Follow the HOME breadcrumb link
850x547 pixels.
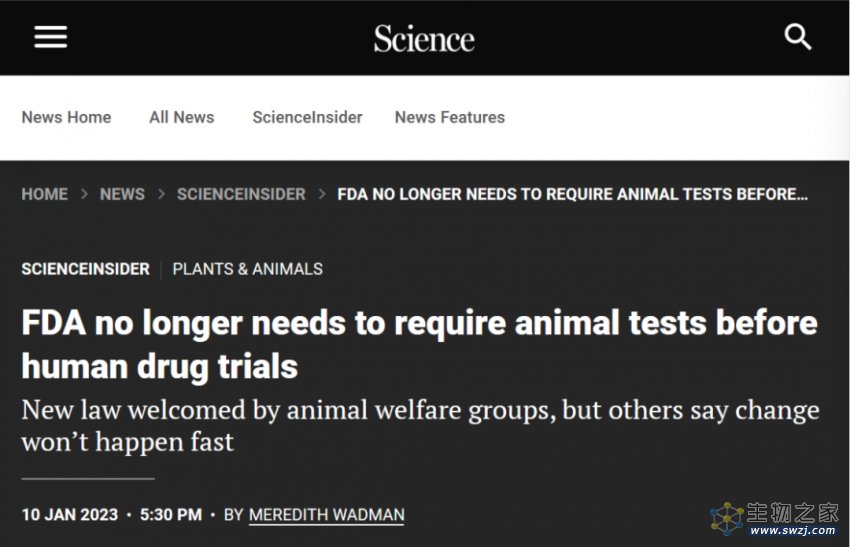click(x=44, y=194)
